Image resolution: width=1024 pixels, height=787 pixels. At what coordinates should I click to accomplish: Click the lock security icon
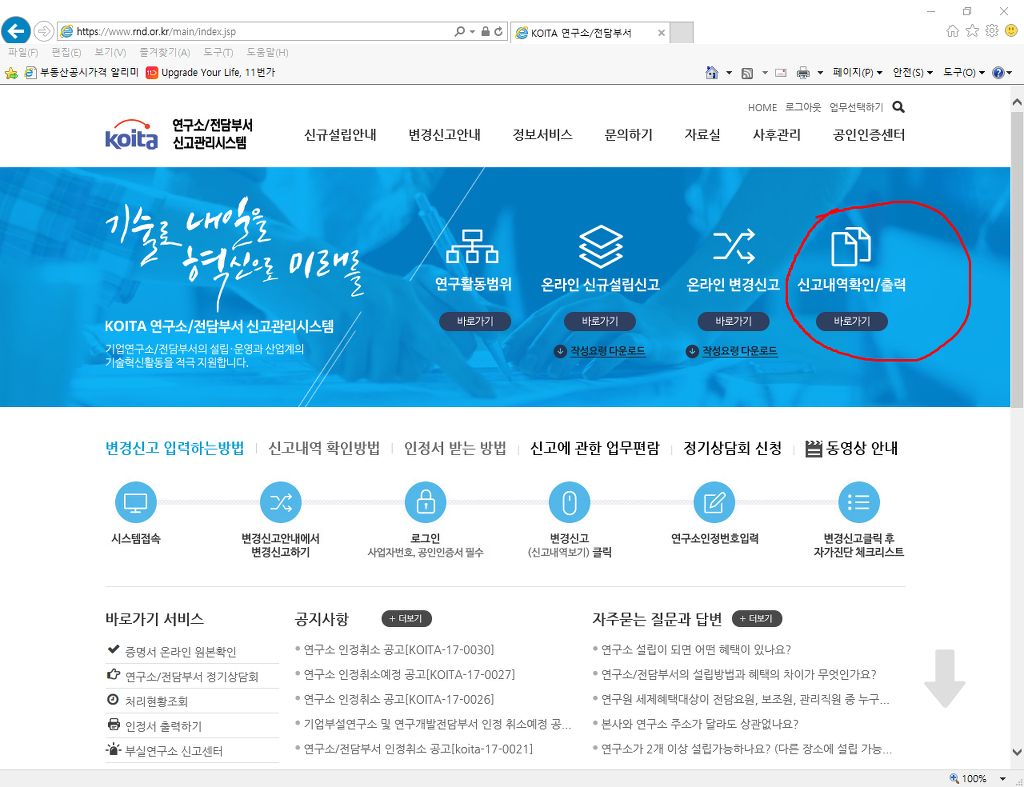(485, 31)
